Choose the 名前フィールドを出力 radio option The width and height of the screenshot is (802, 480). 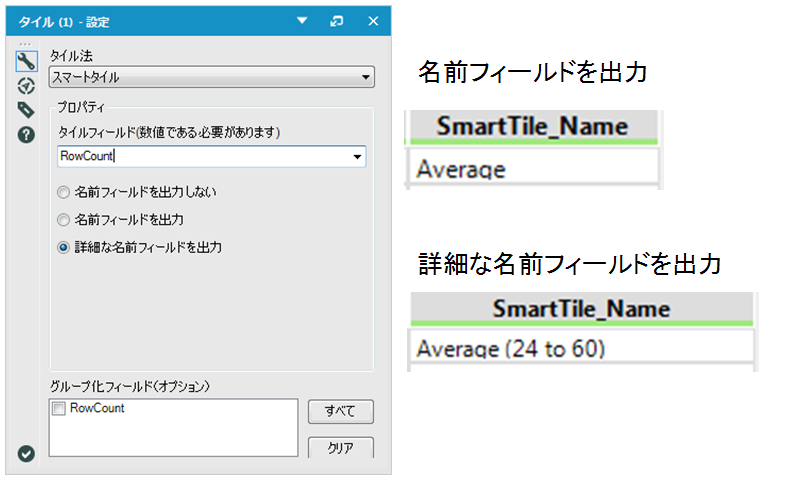64,218
